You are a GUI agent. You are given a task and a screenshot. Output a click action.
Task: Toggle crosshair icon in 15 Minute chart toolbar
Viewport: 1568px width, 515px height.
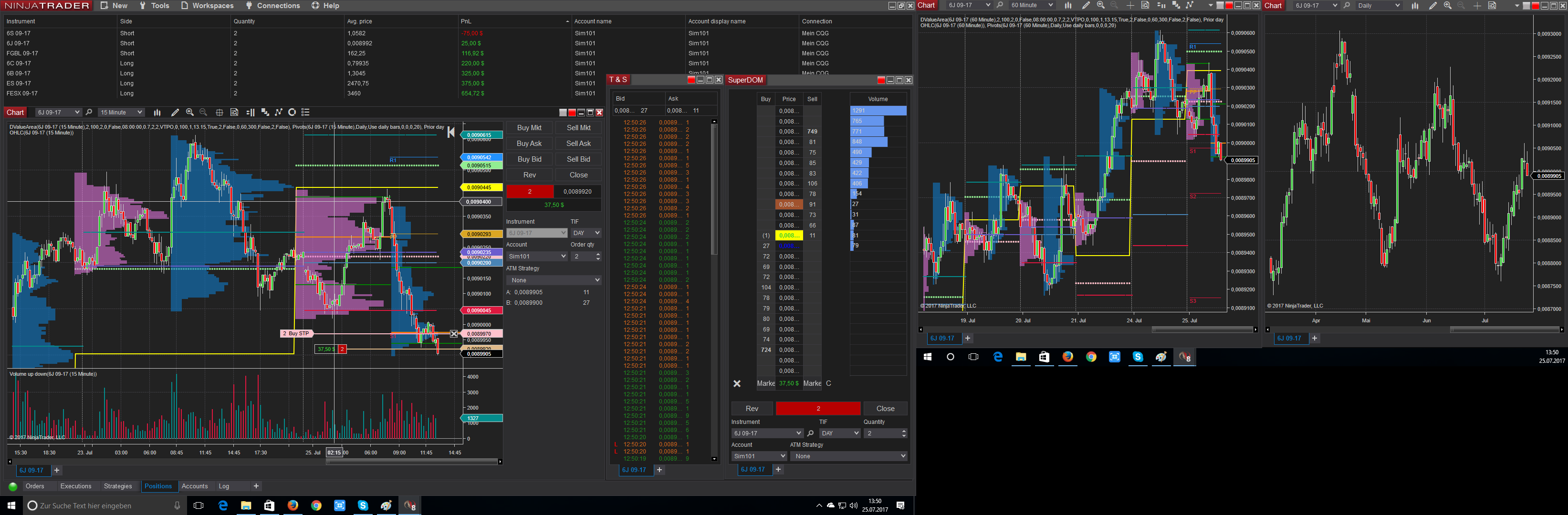click(x=219, y=113)
